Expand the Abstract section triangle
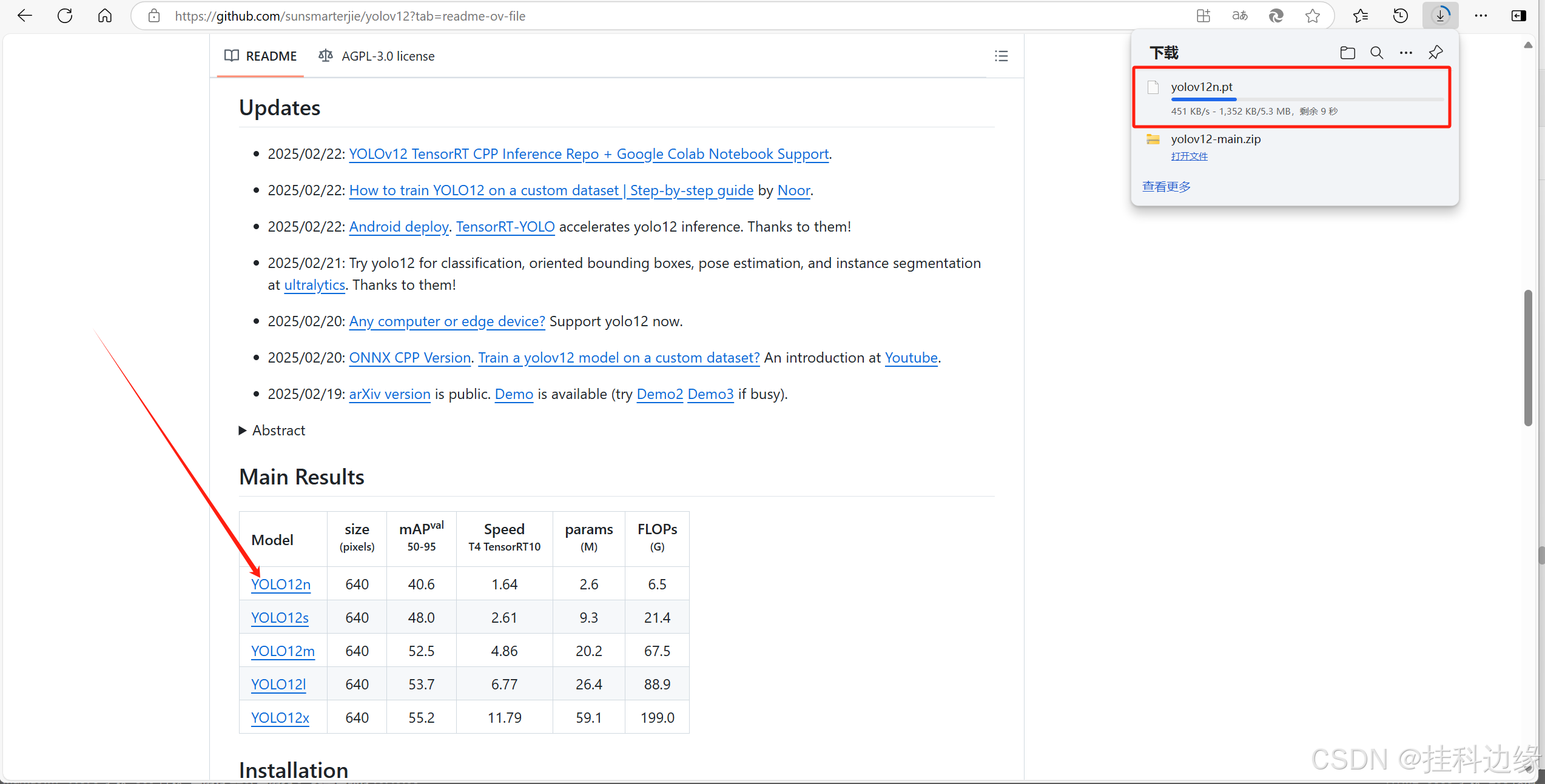Image resolution: width=1545 pixels, height=784 pixels. (x=243, y=431)
